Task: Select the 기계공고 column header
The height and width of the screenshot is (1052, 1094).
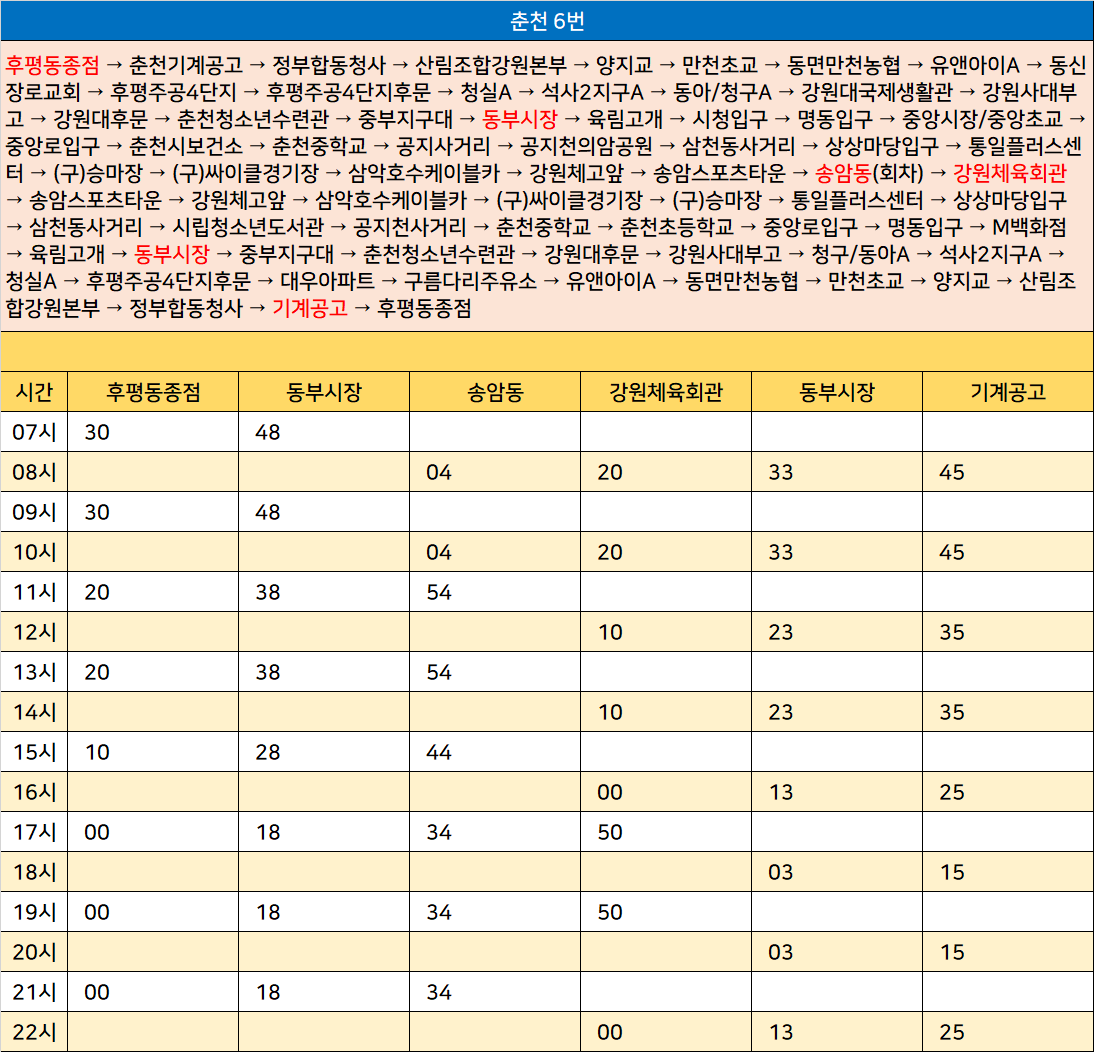Action: (x=1007, y=392)
